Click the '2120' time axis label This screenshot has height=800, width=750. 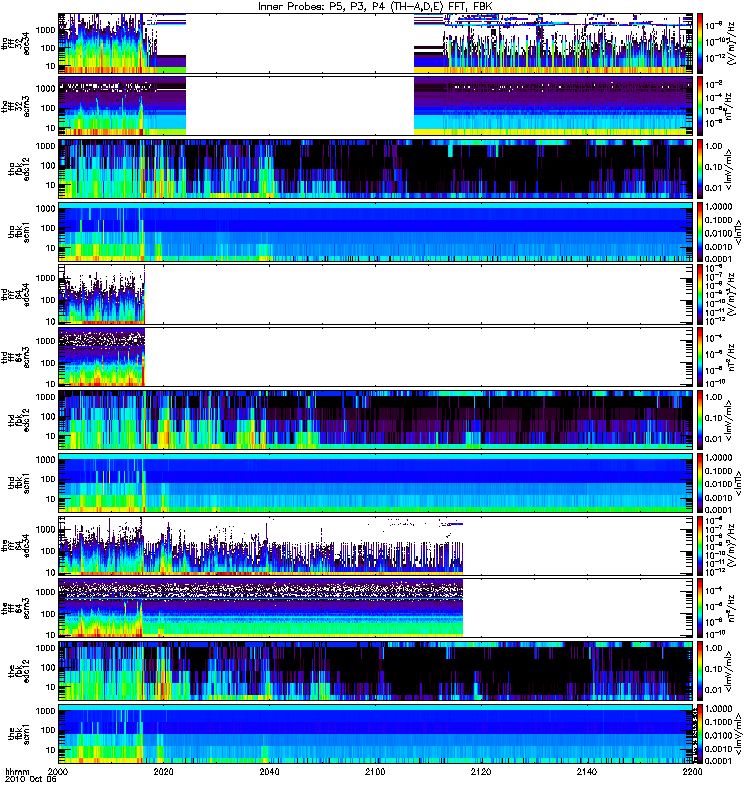click(481, 771)
